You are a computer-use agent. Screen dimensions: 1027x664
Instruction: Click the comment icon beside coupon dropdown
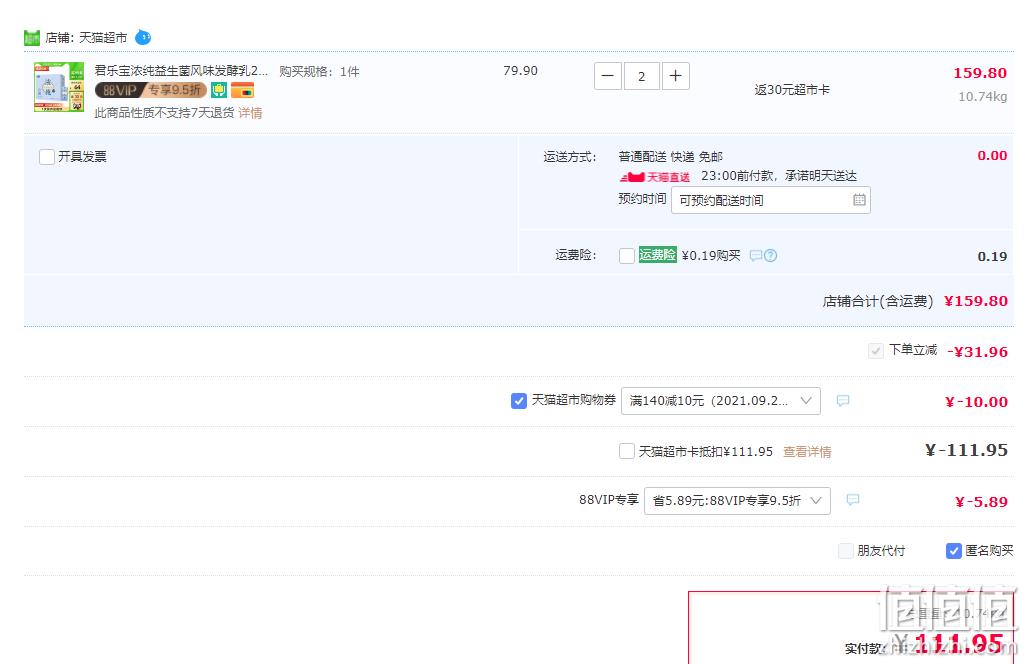tap(843, 400)
